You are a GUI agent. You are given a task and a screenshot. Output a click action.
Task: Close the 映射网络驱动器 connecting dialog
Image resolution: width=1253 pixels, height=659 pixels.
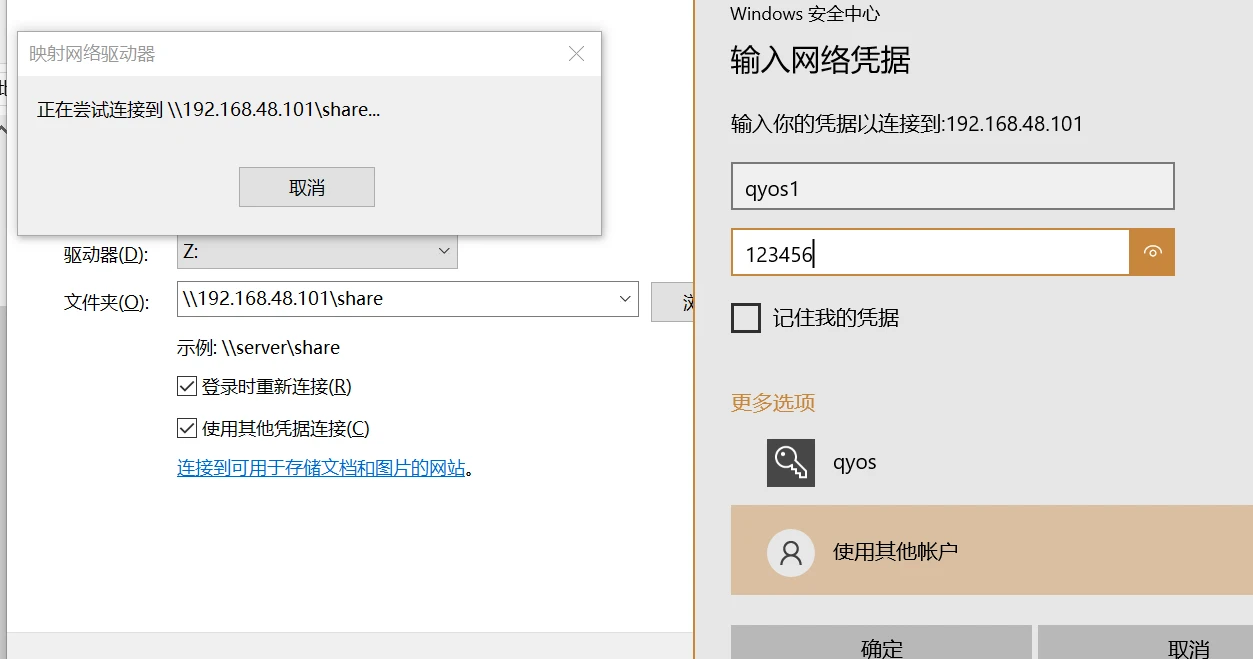(x=576, y=54)
